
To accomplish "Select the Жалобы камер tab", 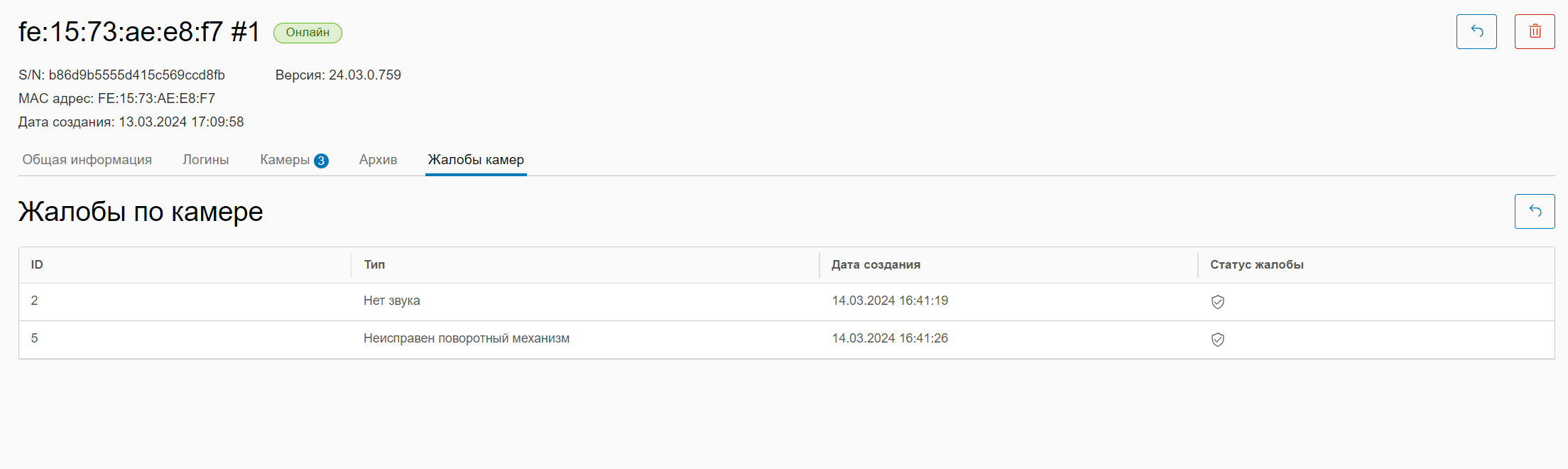I will tap(476, 160).
